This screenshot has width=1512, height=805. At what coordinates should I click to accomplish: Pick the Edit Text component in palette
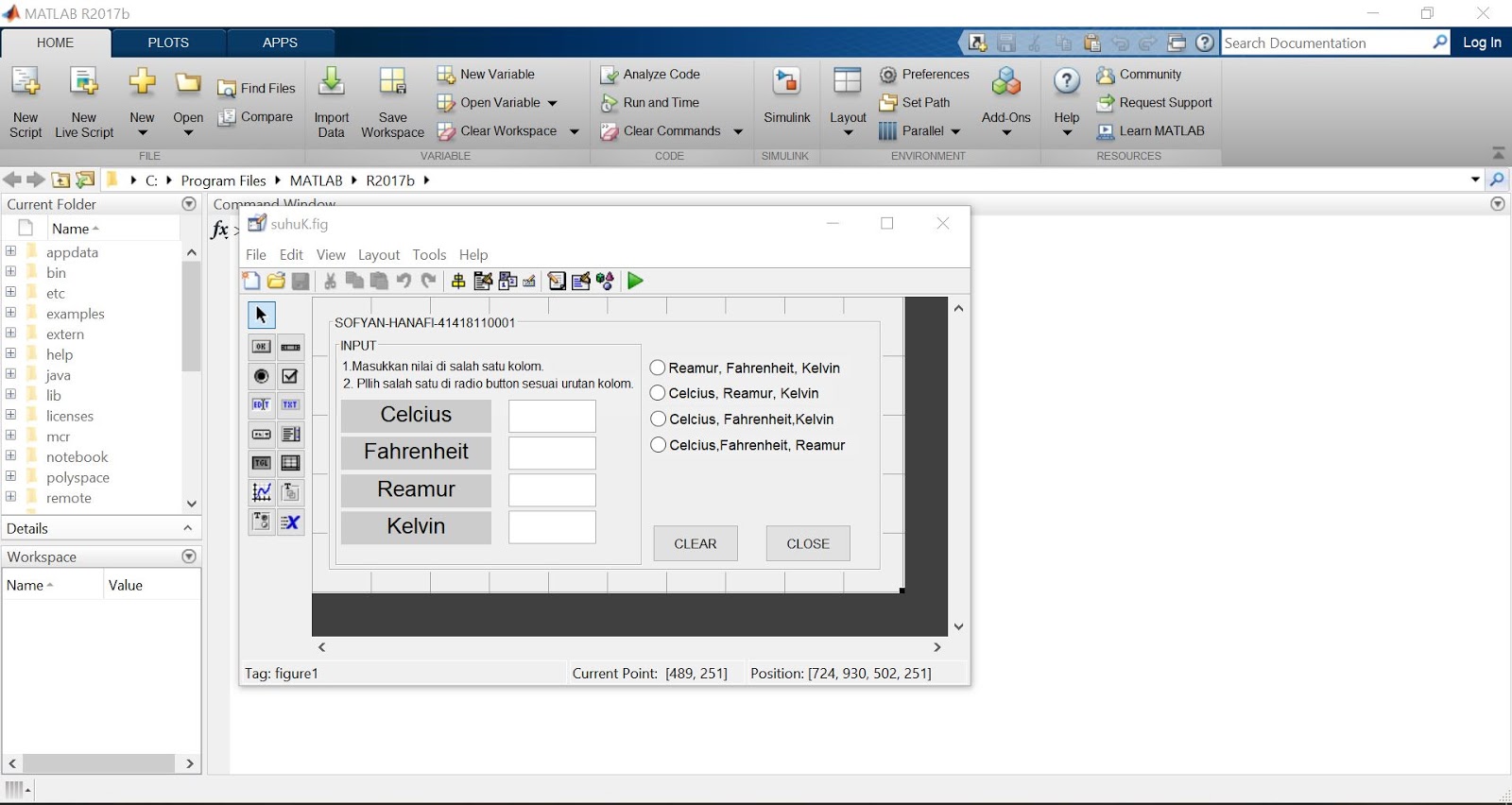point(262,404)
